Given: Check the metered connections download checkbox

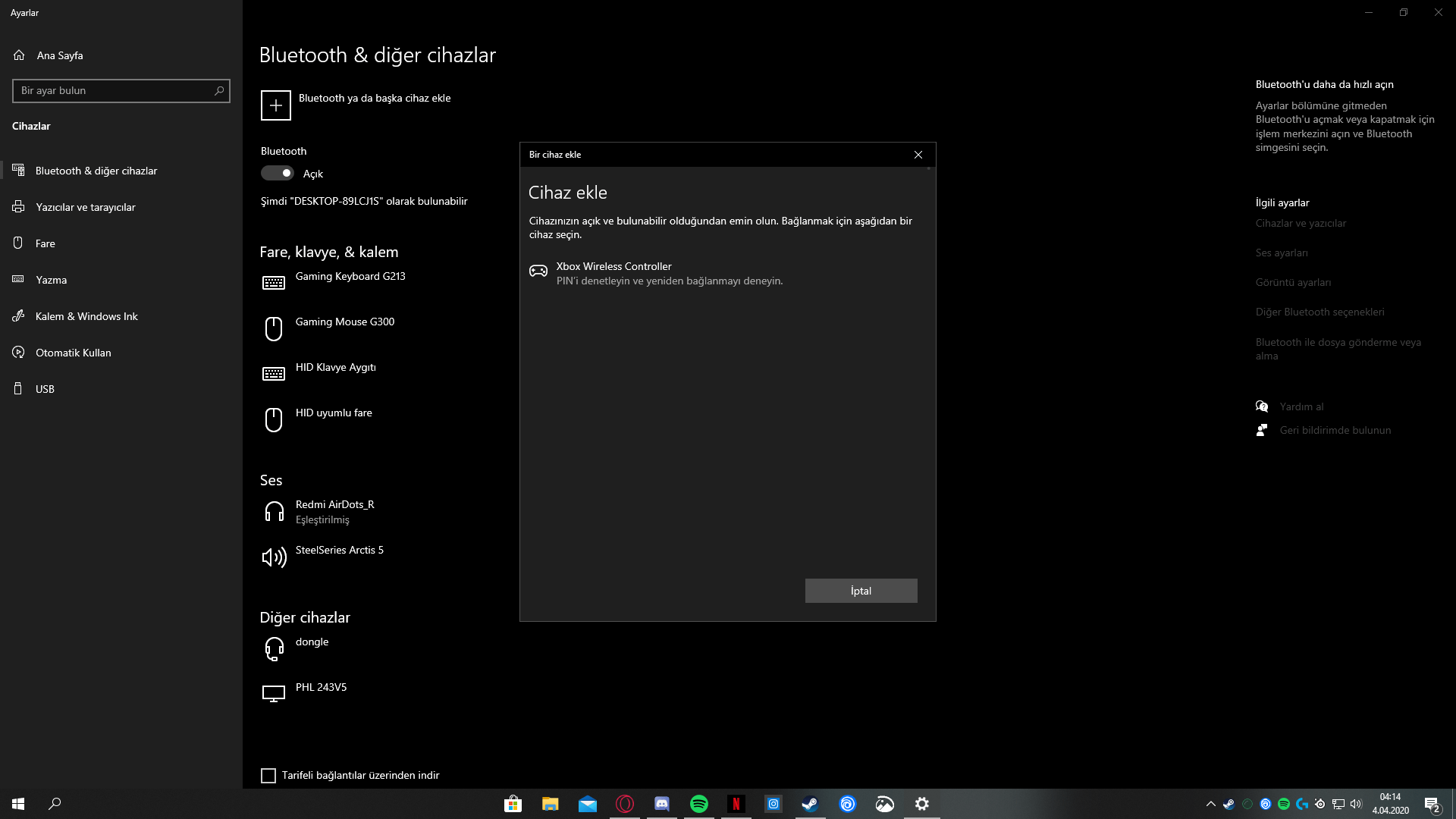Looking at the screenshot, I should tap(268, 775).
